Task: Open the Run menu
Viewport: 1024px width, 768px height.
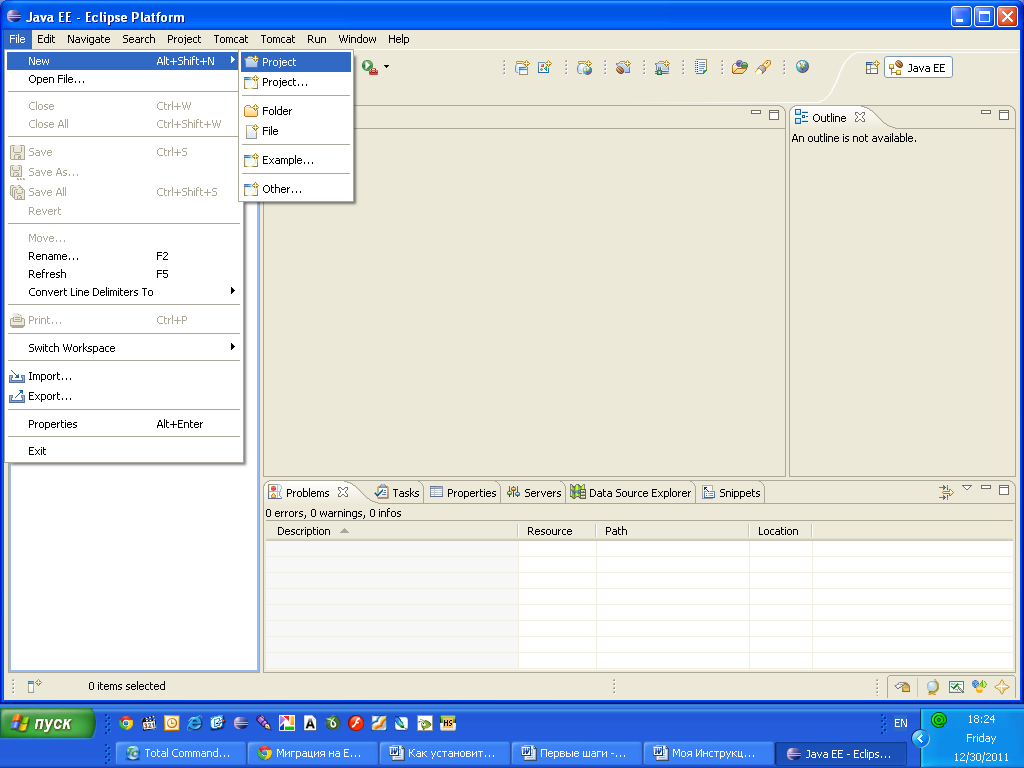Action: tap(317, 39)
